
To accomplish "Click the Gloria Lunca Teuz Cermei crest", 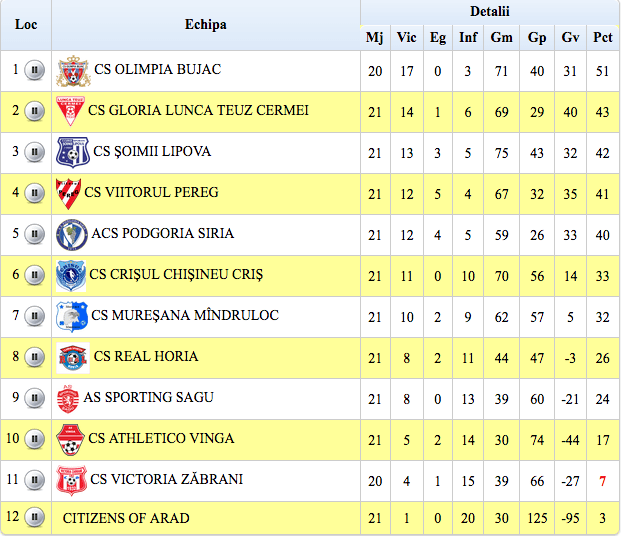I will (x=70, y=111).
